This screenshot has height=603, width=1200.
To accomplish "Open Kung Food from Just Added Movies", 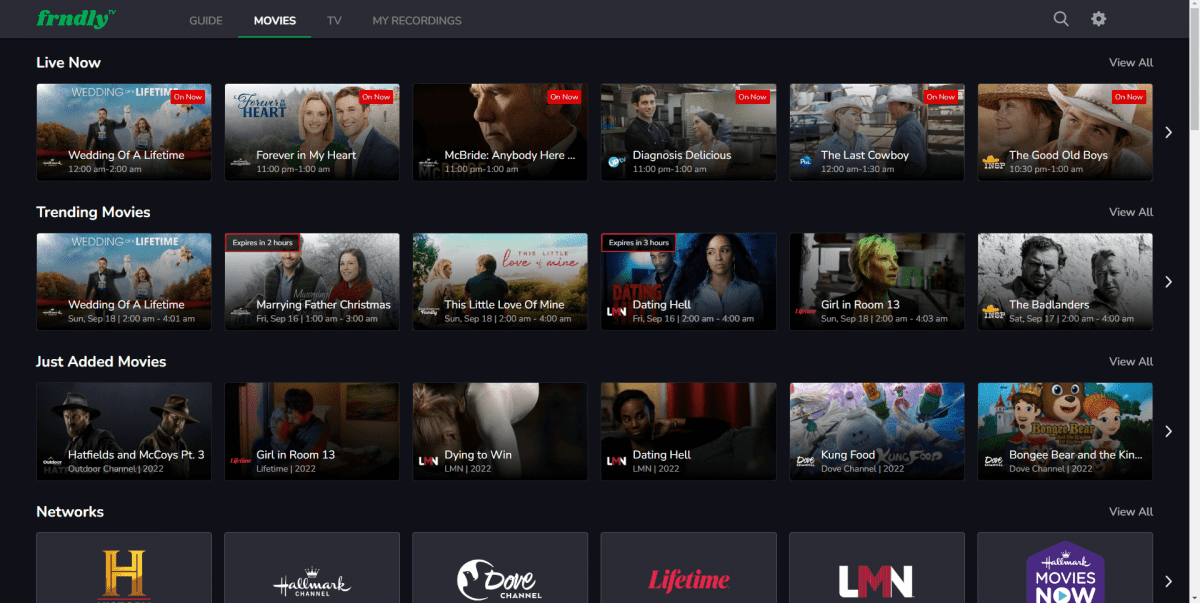I will pos(876,431).
